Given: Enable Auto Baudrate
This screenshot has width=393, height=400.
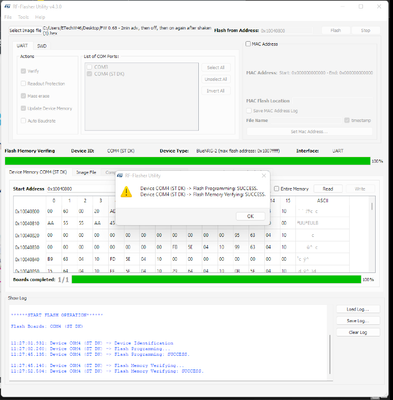Looking at the screenshot, I should pyautogui.click(x=23, y=121).
